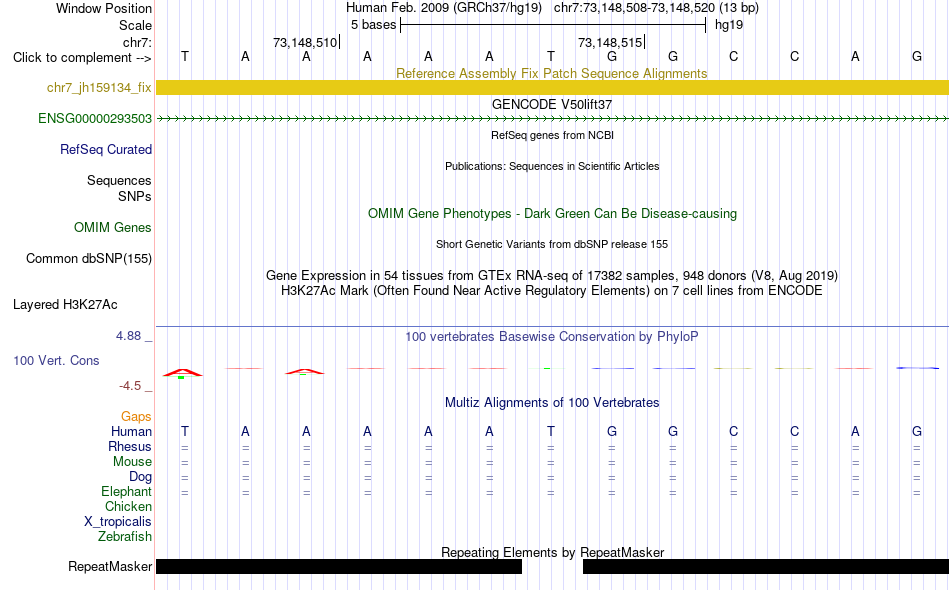Select the RefSeq Curated track label
Viewport: 950px width, 590px height.
105,149
